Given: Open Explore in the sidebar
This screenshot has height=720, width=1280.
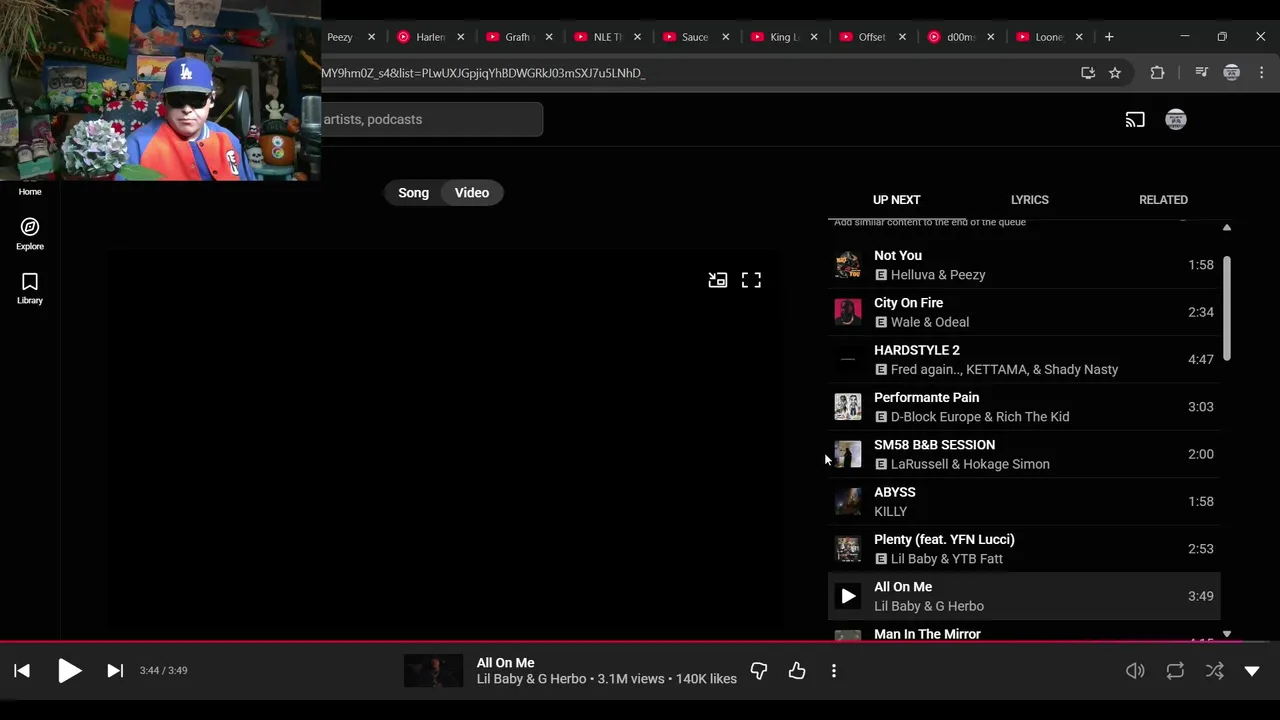Looking at the screenshot, I should 30,234.
